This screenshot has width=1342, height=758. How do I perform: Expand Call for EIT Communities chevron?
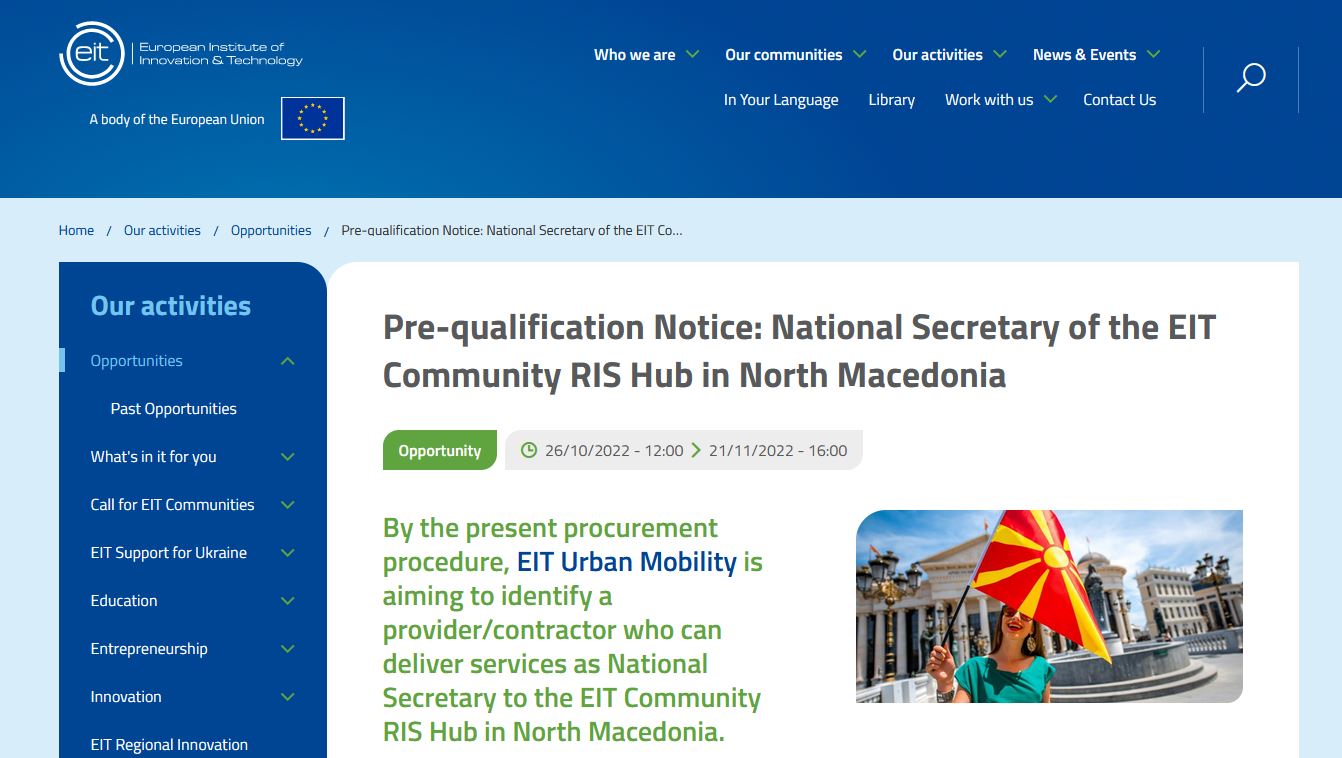(x=288, y=505)
